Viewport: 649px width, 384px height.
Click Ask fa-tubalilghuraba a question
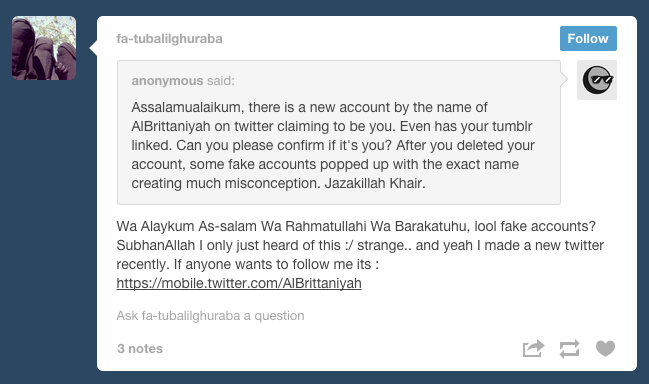click(210, 316)
